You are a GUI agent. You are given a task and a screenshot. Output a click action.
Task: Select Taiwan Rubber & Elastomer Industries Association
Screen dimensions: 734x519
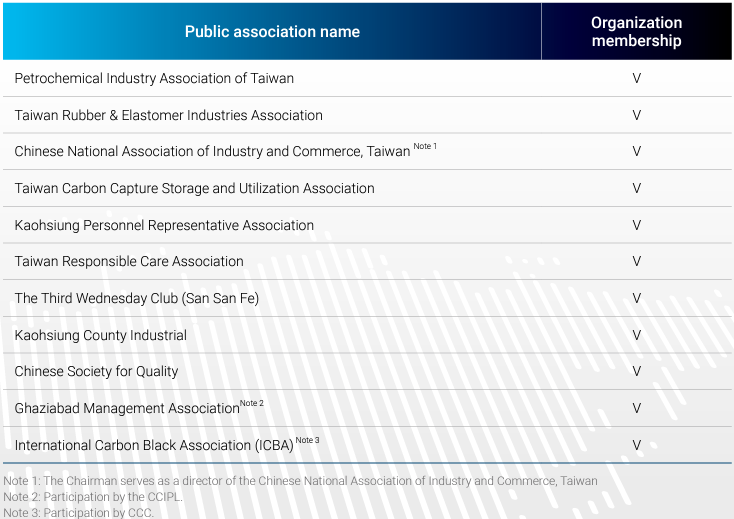[169, 115]
